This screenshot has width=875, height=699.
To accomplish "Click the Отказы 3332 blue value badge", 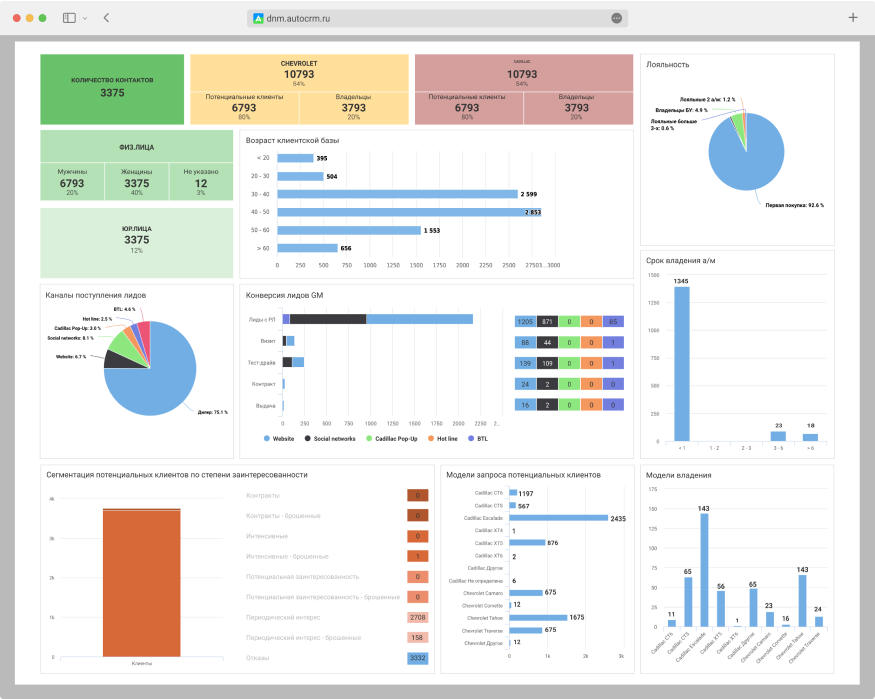I will (x=418, y=657).
